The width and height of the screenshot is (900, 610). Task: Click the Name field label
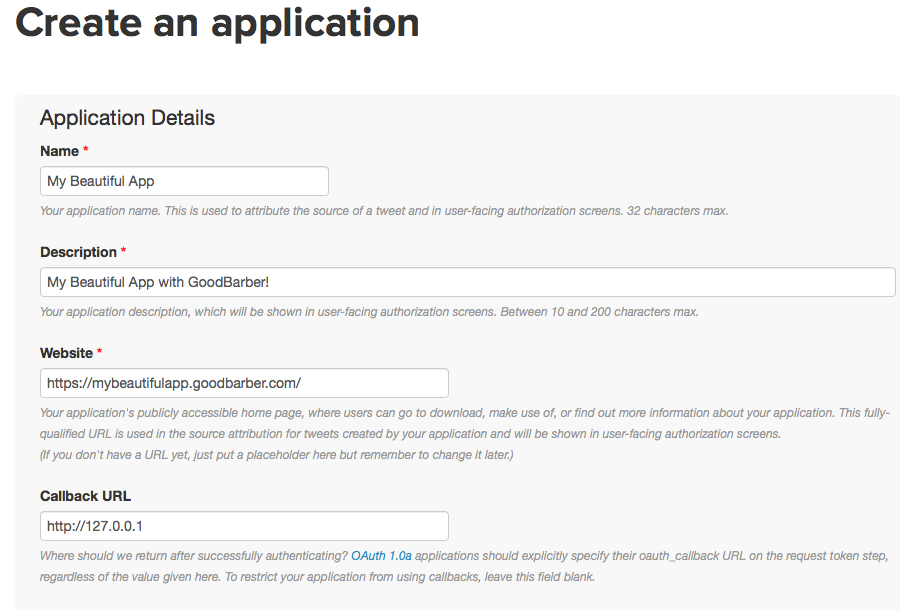pyautogui.click(x=59, y=151)
